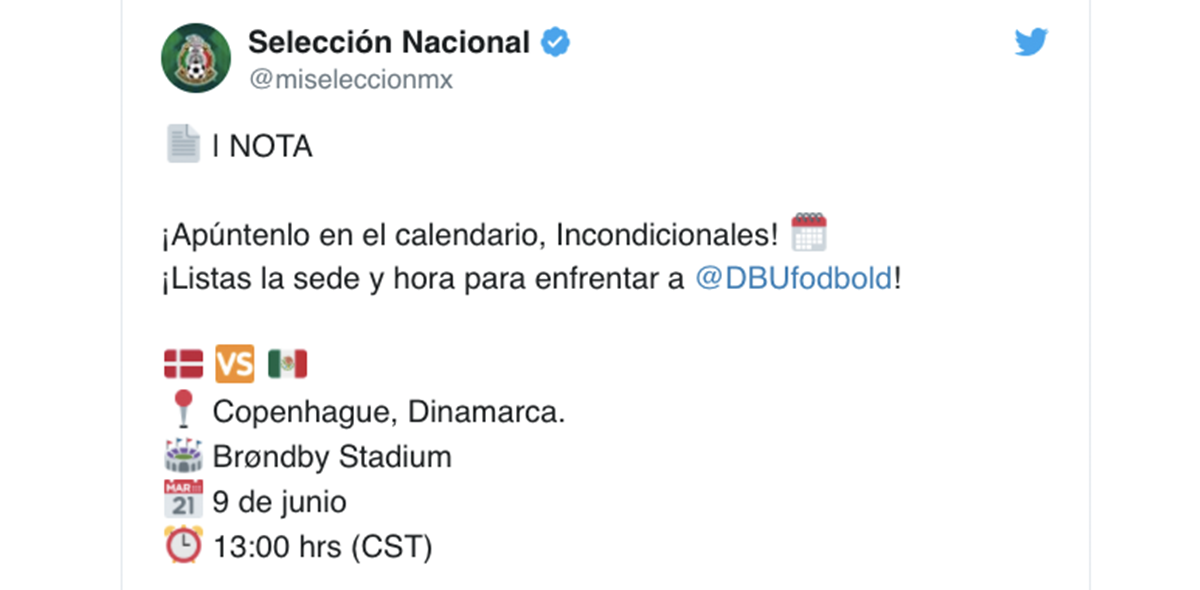This screenshot has width=1200, height=590.
Task: Click the "9 de junio" date text
Action: 279,502
